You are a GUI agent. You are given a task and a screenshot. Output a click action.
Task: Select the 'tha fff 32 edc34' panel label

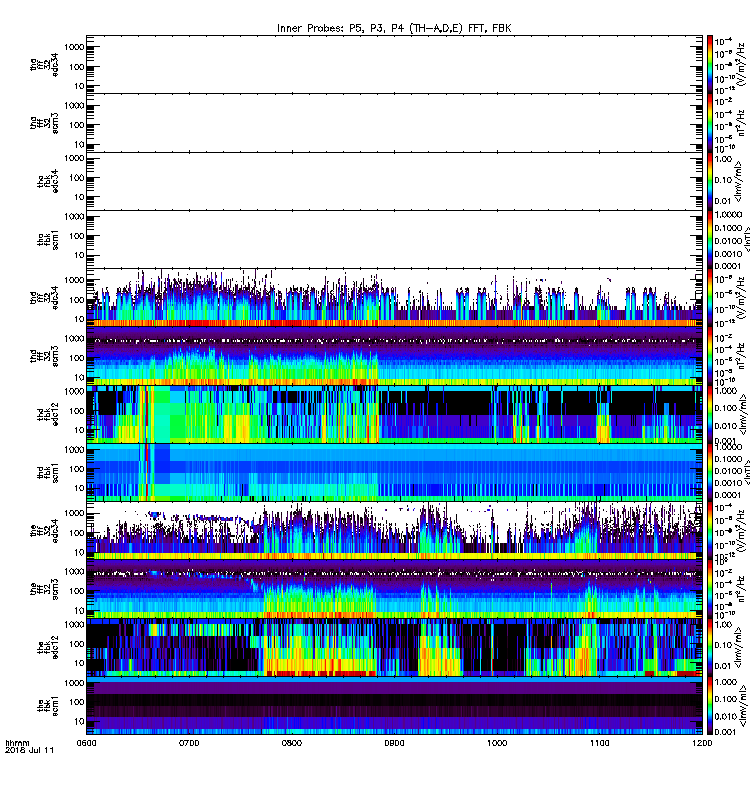44,64
